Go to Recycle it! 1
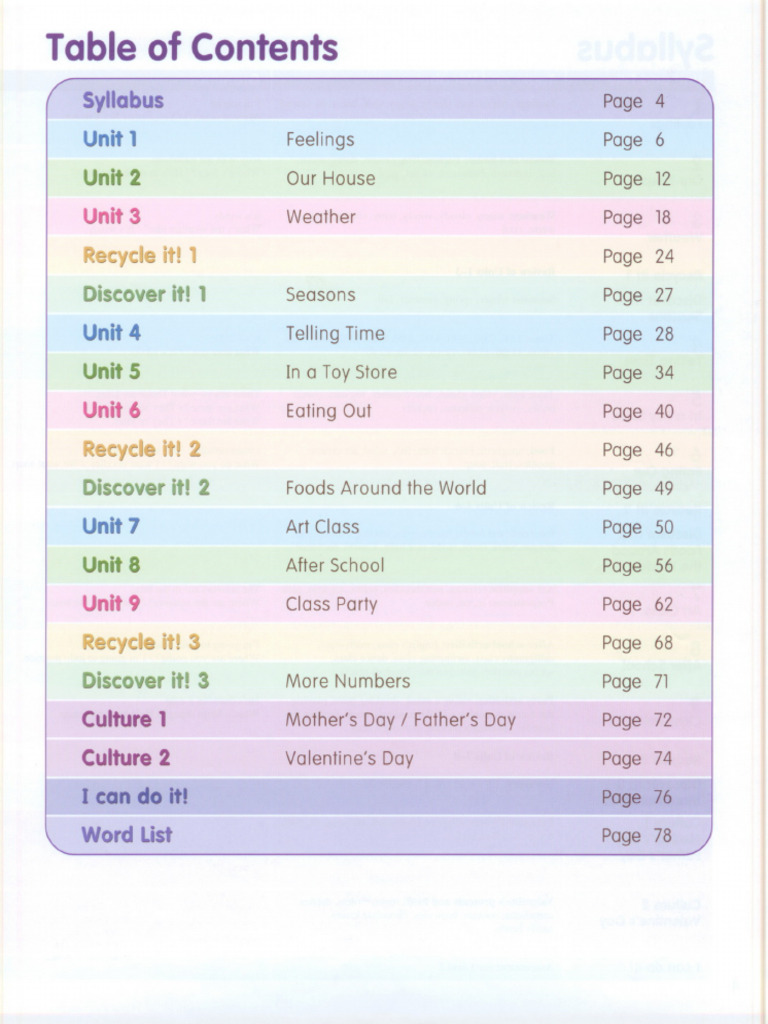This screenshot has height=1024, width=768. pyautogui.click(x=140, y=255)
